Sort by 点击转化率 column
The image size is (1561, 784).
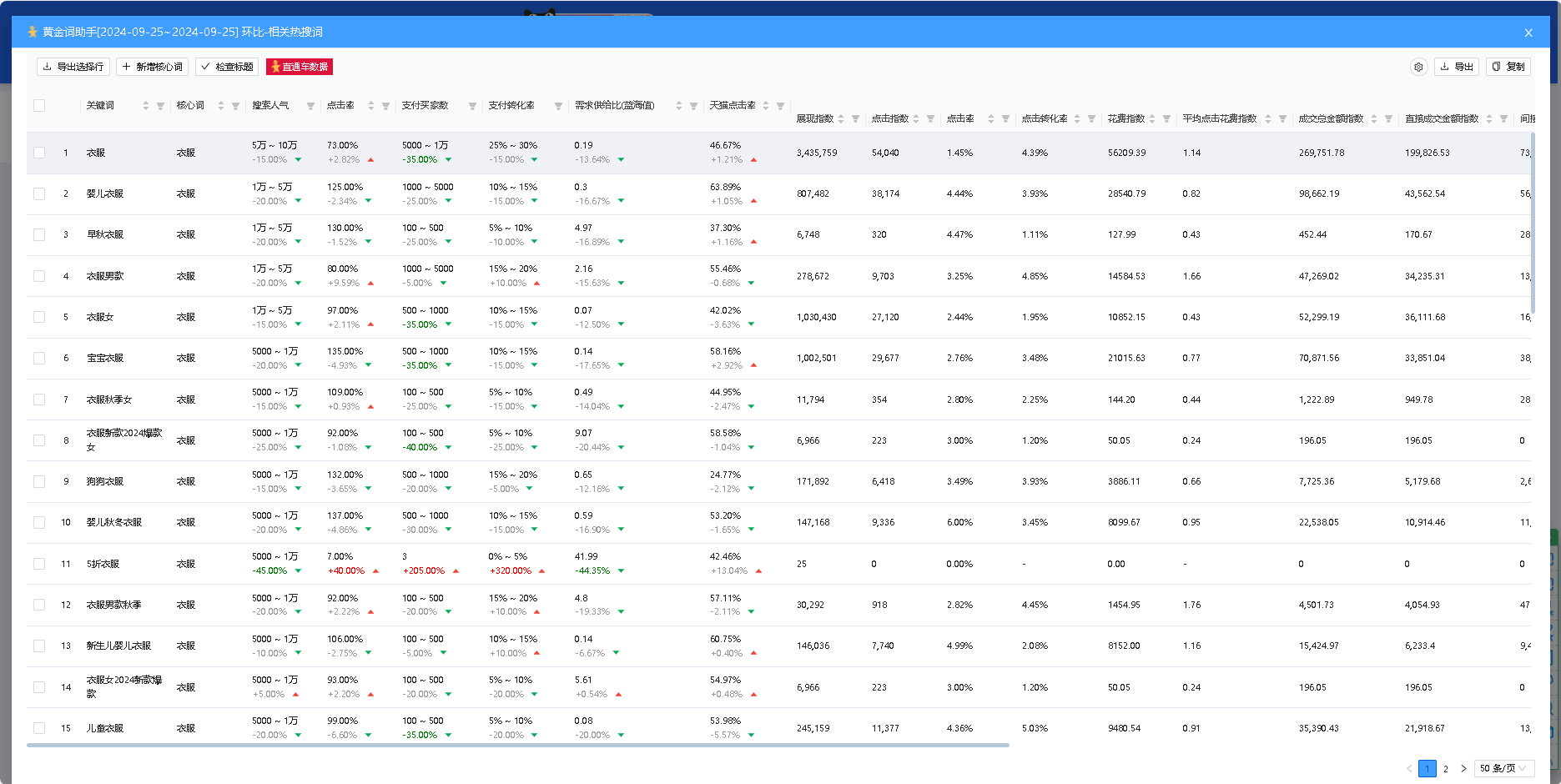[x=1077, y=119]
